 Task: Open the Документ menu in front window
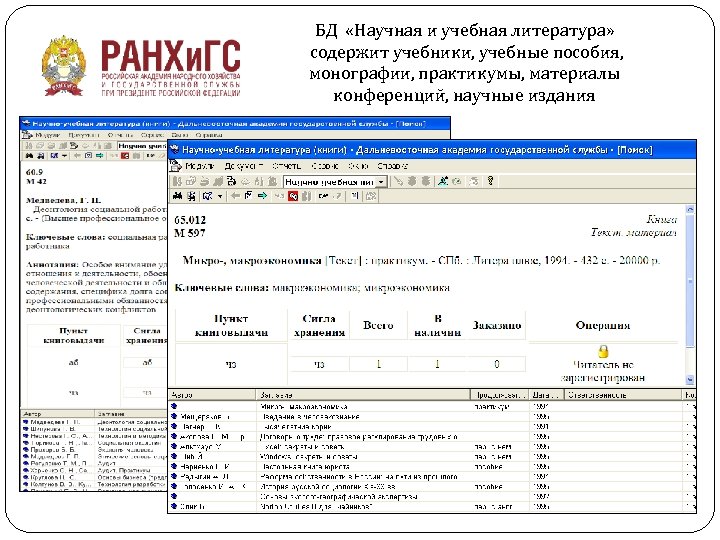pos(244,166)
